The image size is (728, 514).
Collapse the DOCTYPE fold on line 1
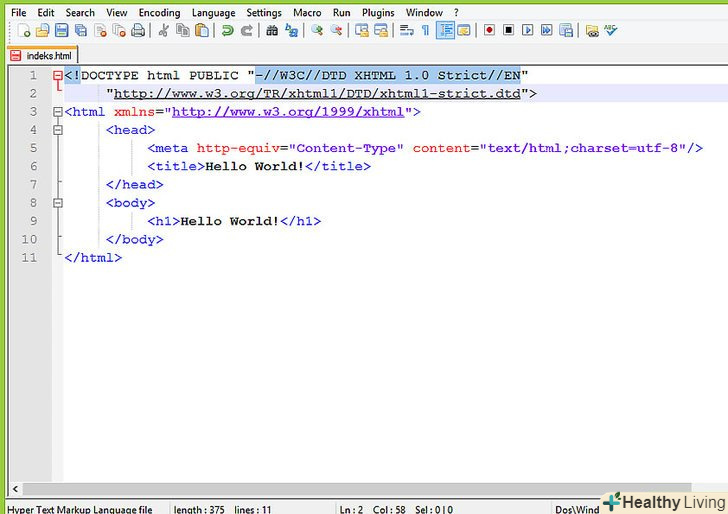(58, 76)
